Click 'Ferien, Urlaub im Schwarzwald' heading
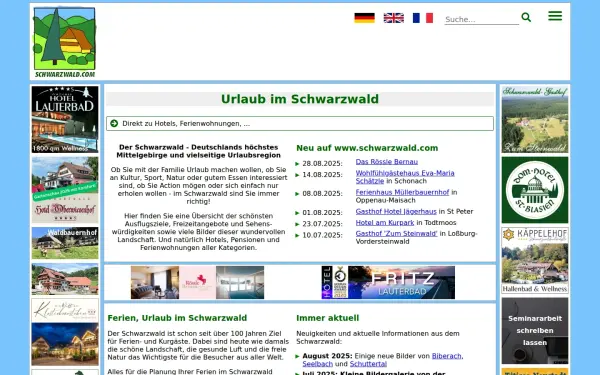This screenshot has height=375, width=600. (177, 318)
